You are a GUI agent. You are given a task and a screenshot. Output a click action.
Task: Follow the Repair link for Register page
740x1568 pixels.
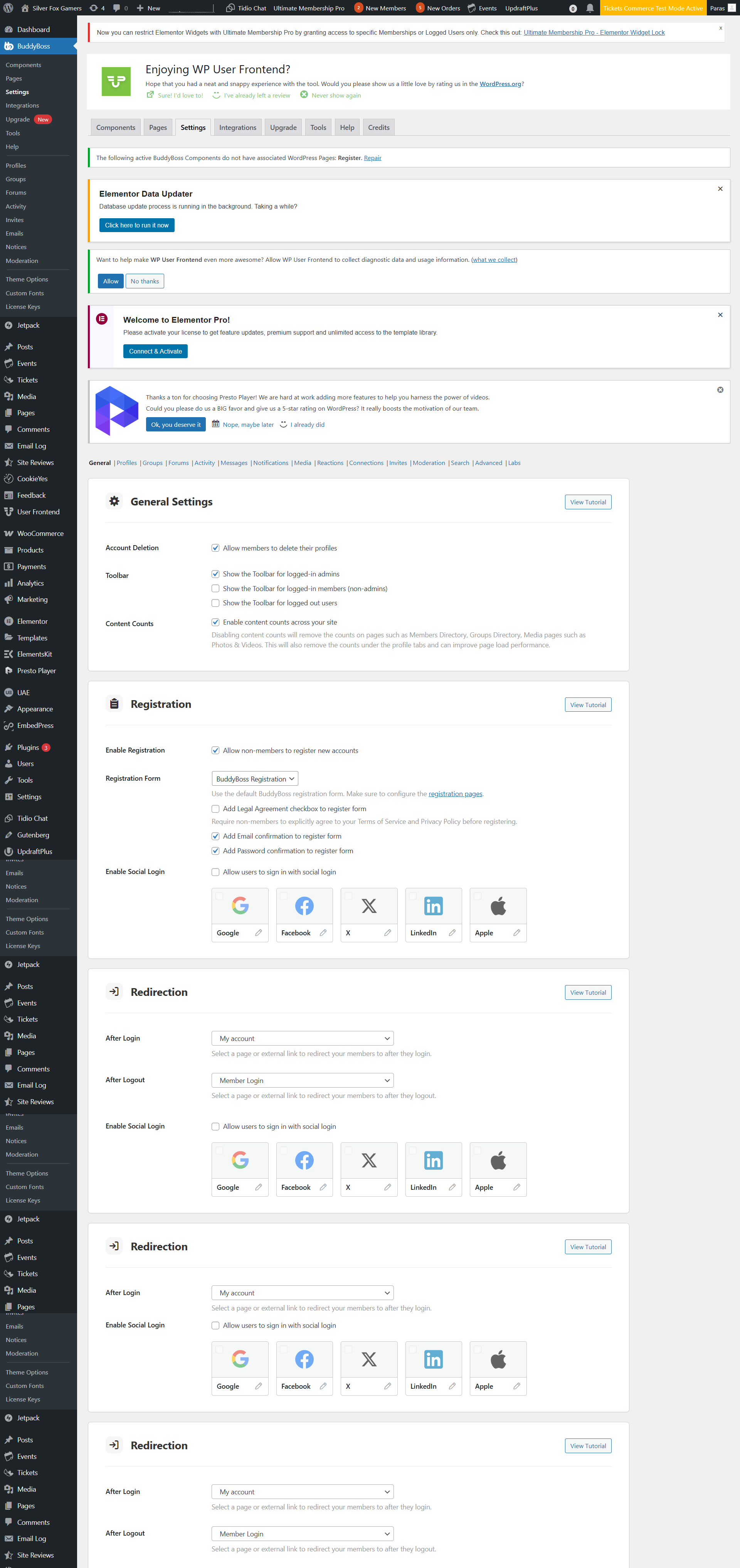click(x=372, y=158)
